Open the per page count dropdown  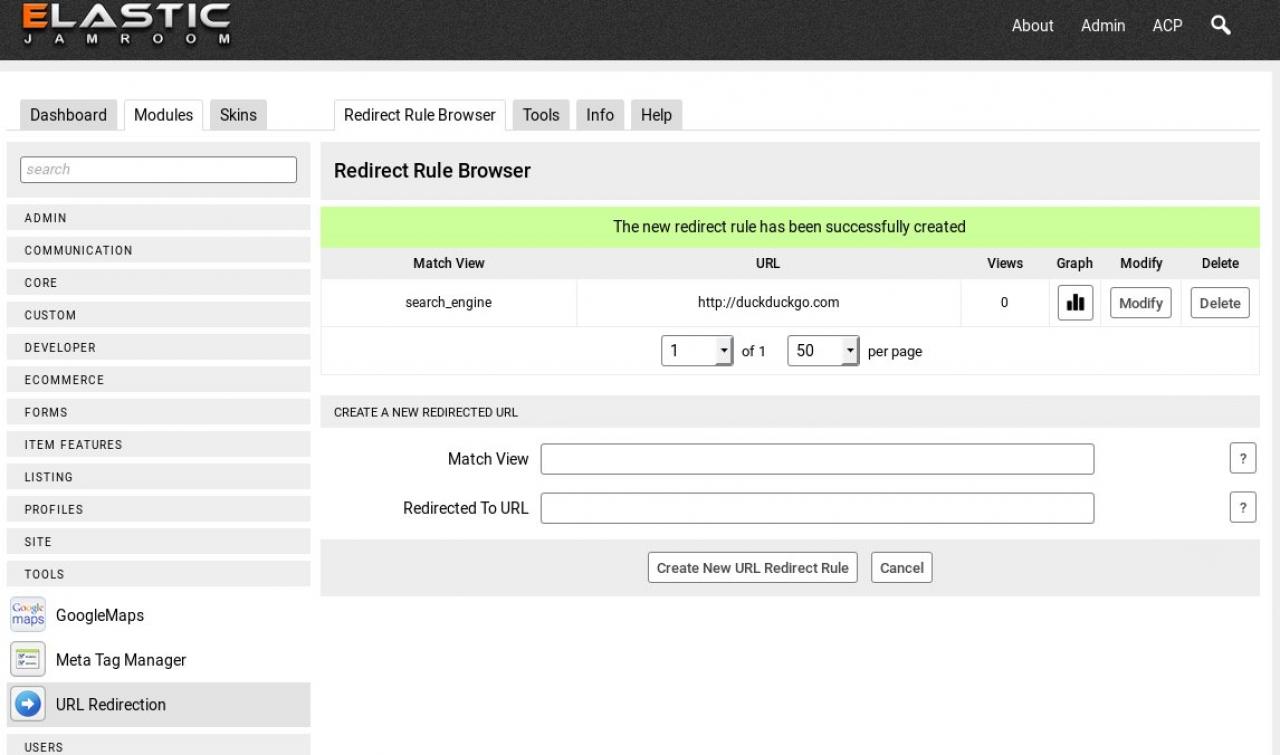(x=823, y=351)
